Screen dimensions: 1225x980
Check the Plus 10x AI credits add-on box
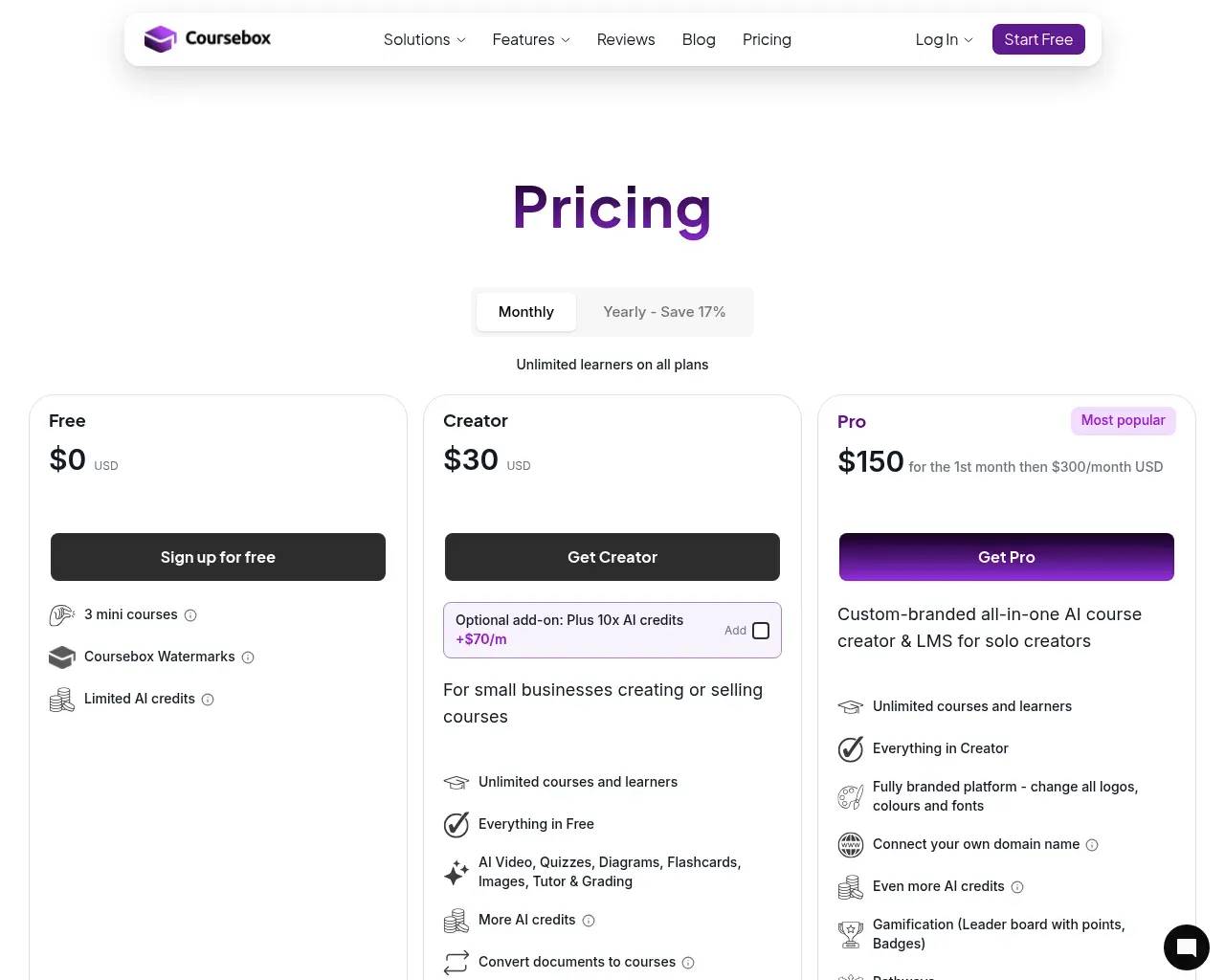click(761, 631)
